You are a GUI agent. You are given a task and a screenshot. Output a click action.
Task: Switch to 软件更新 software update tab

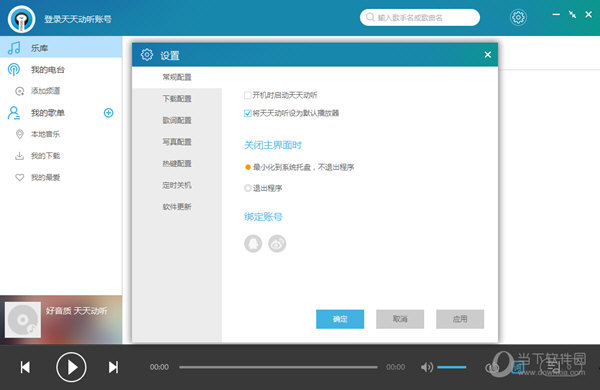(177, 207)
